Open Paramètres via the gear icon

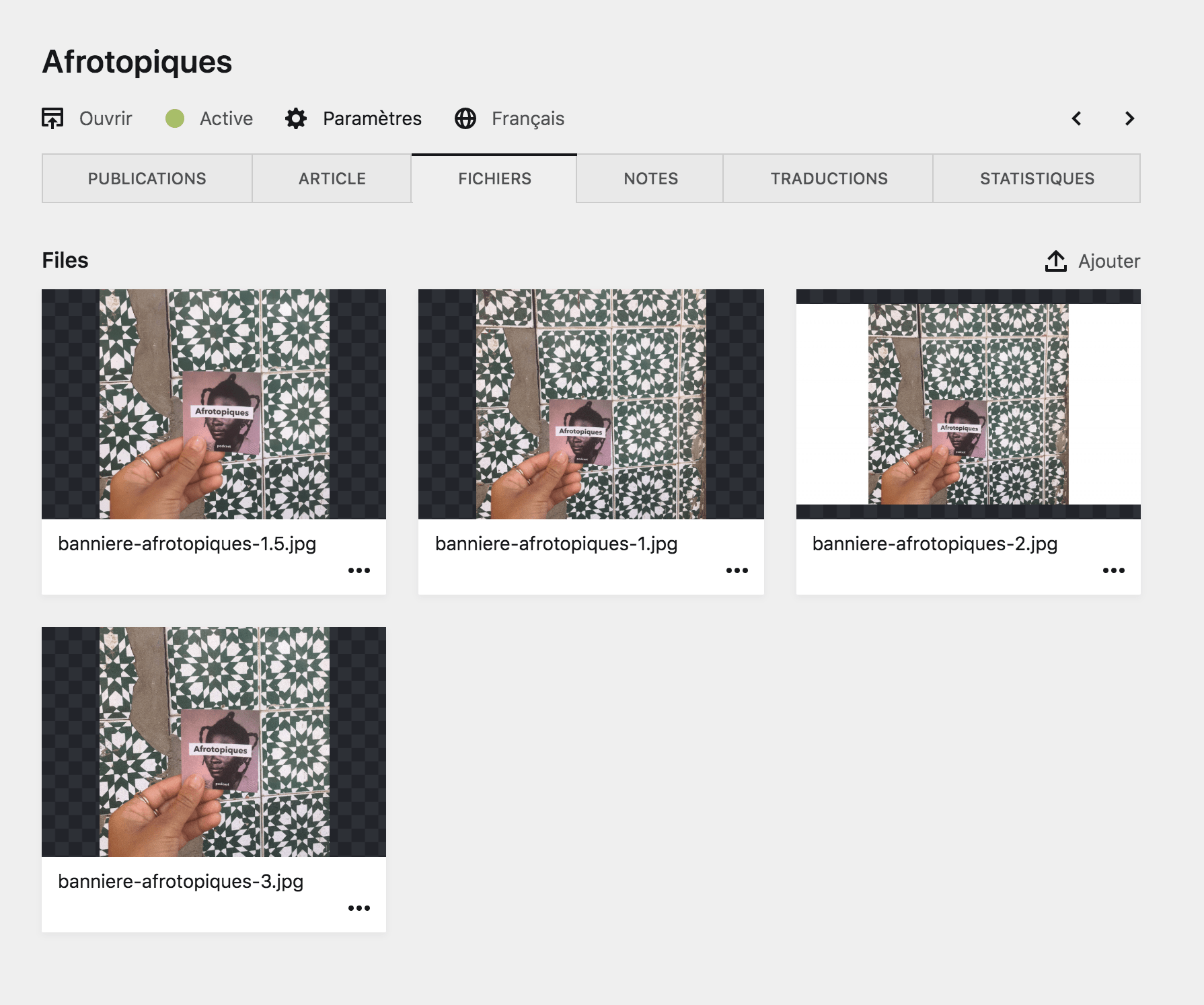(x=296, y=118)
